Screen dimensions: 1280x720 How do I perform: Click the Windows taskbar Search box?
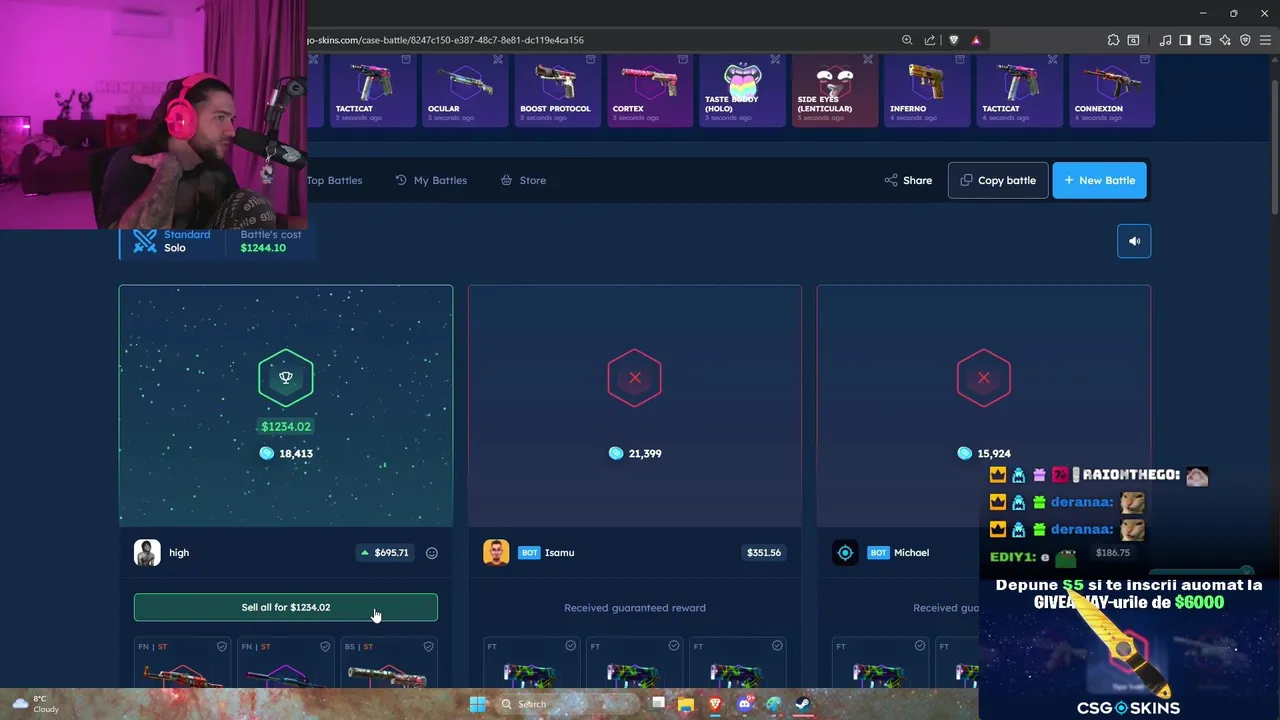566,704
